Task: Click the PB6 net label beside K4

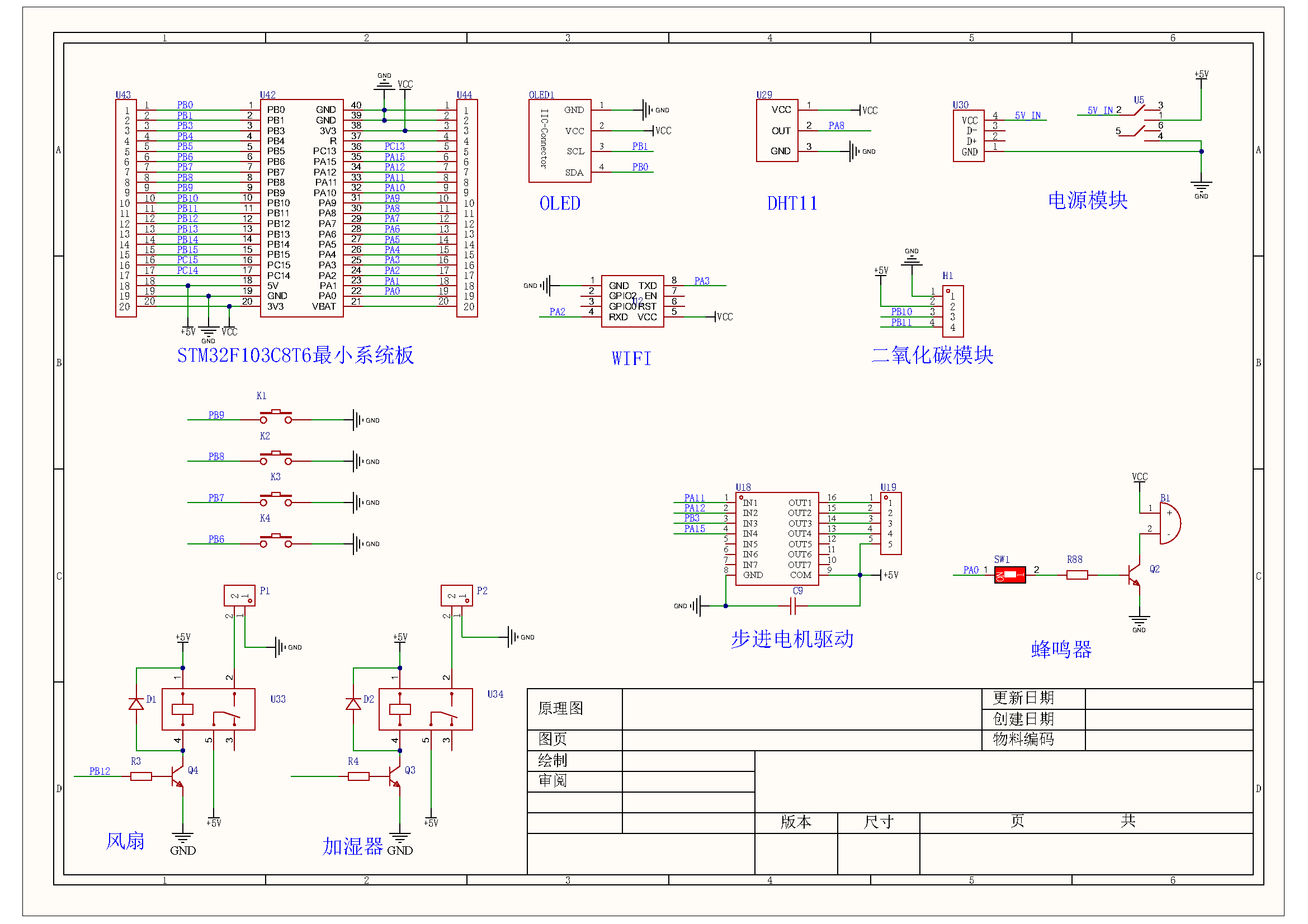Action: (216, 540)
